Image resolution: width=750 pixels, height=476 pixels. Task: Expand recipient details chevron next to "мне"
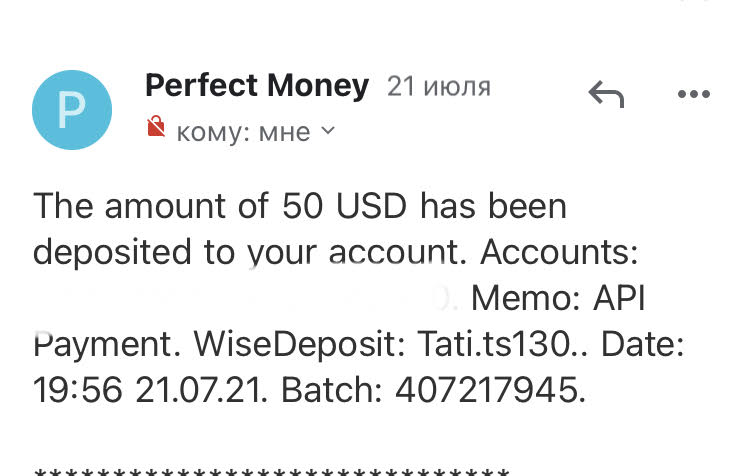coord(328,130)
